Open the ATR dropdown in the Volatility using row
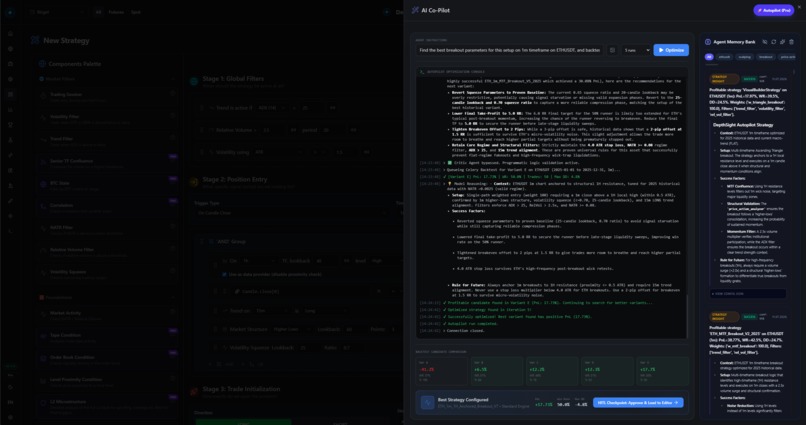Image resolution: width=806 pixels, height=425 pixels. (280, 152)
